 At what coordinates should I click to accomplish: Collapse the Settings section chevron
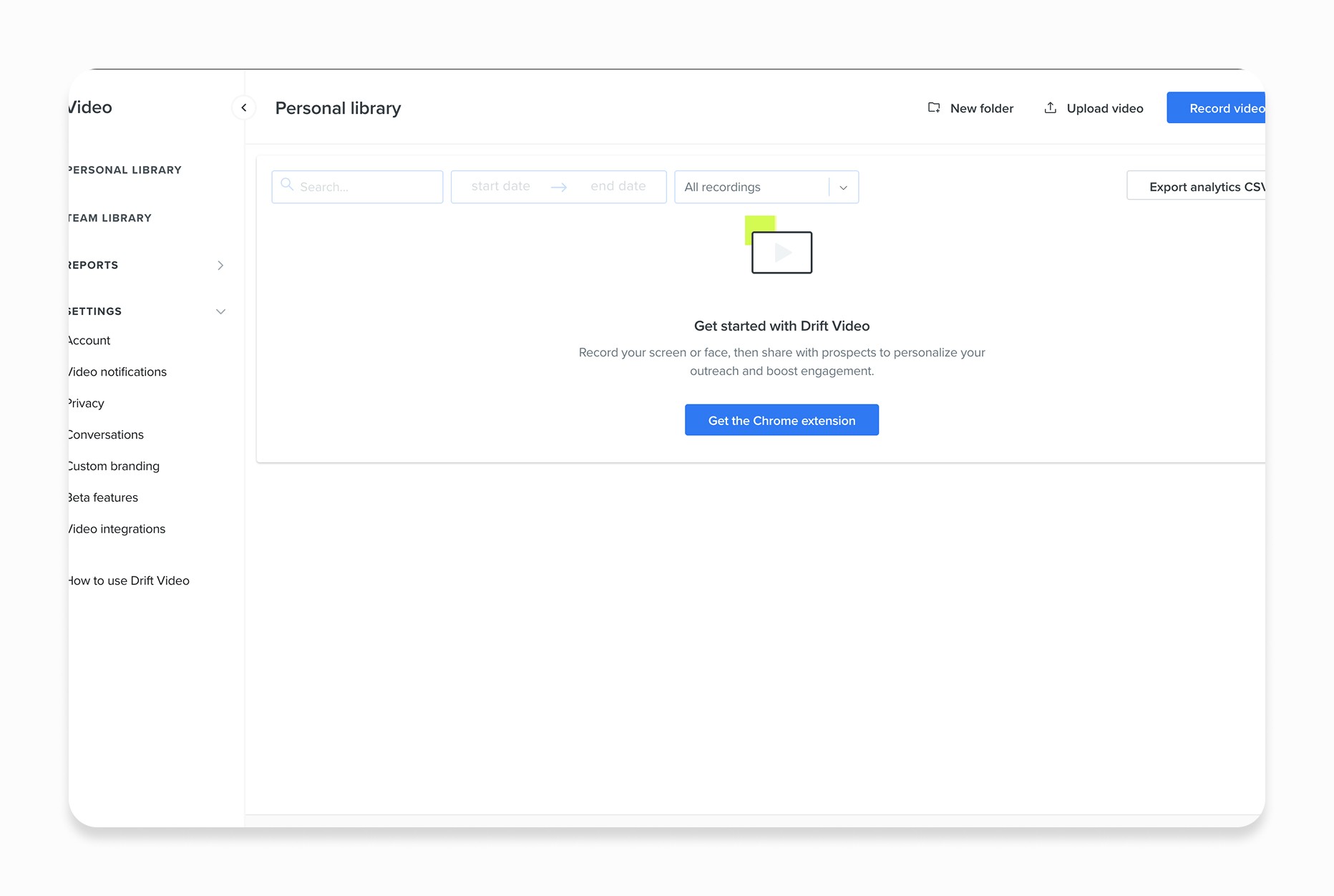pos(220,312)
